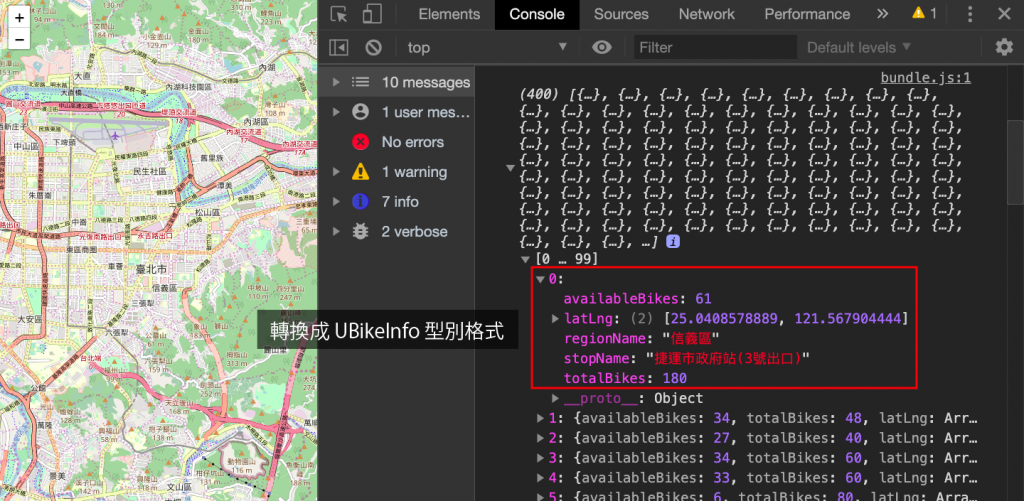The height and width of the screenshot is (501, 1024).
Task: Select regionName '信義區' value
Action: 690,338
